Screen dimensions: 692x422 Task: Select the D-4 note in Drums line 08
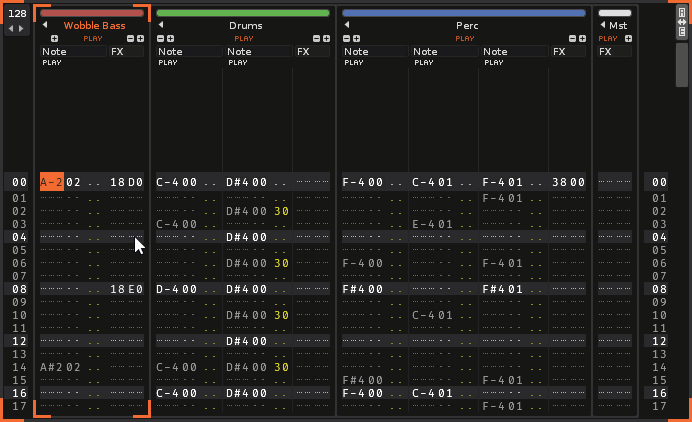[x=168, y=289]
